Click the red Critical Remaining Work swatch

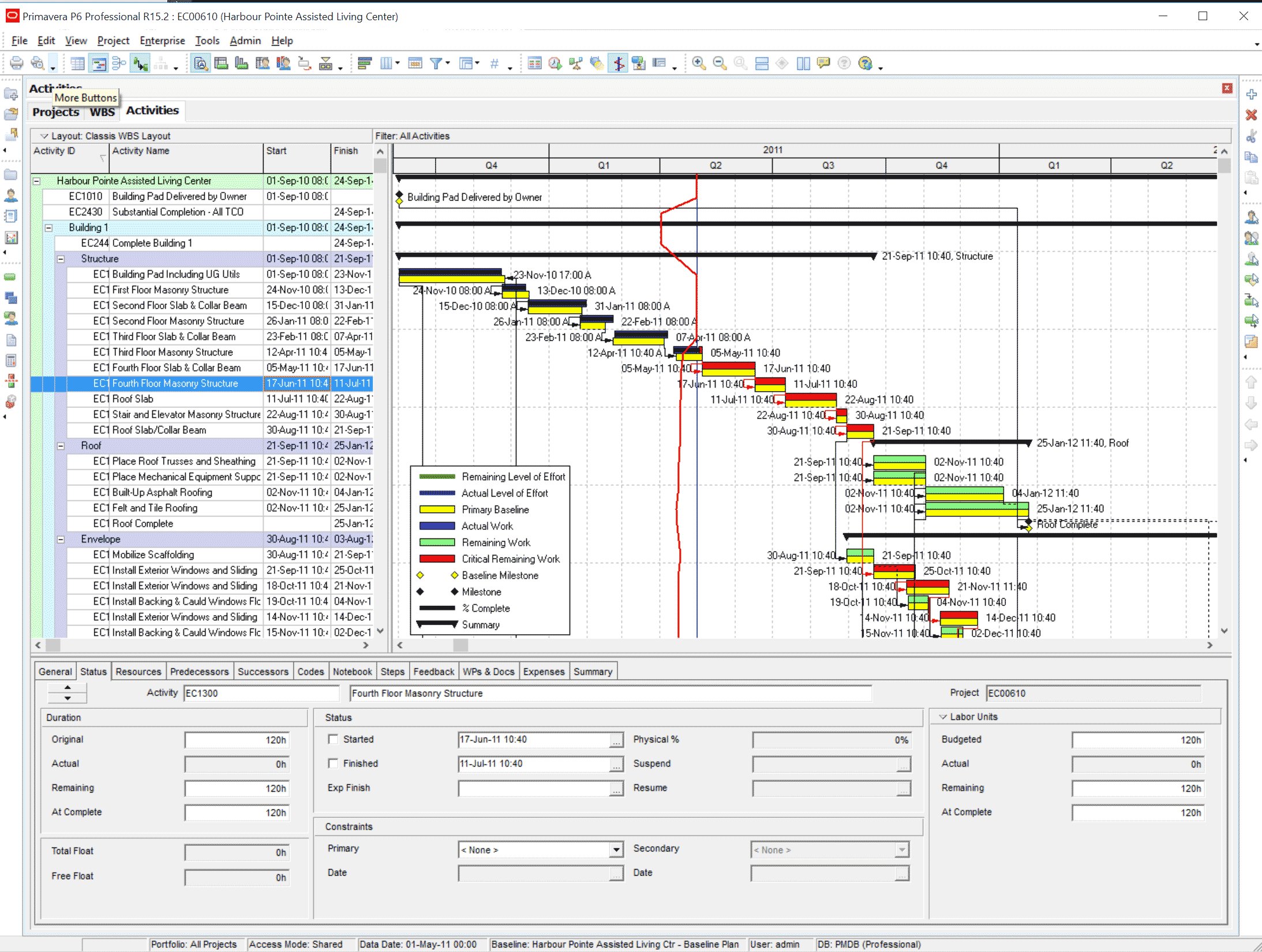click(437, 559)
